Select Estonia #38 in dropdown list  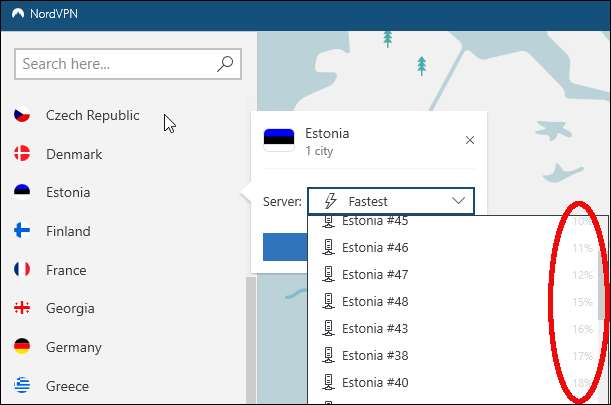tap(375, 355)
